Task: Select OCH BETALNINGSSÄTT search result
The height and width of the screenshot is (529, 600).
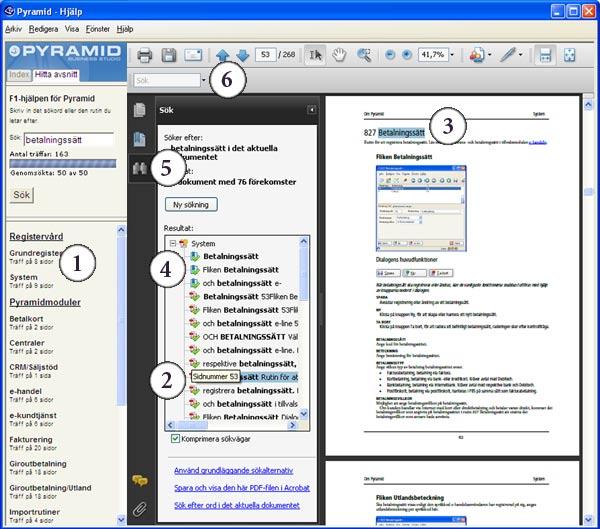Action: pyautogui.click(x=250, y=337)
